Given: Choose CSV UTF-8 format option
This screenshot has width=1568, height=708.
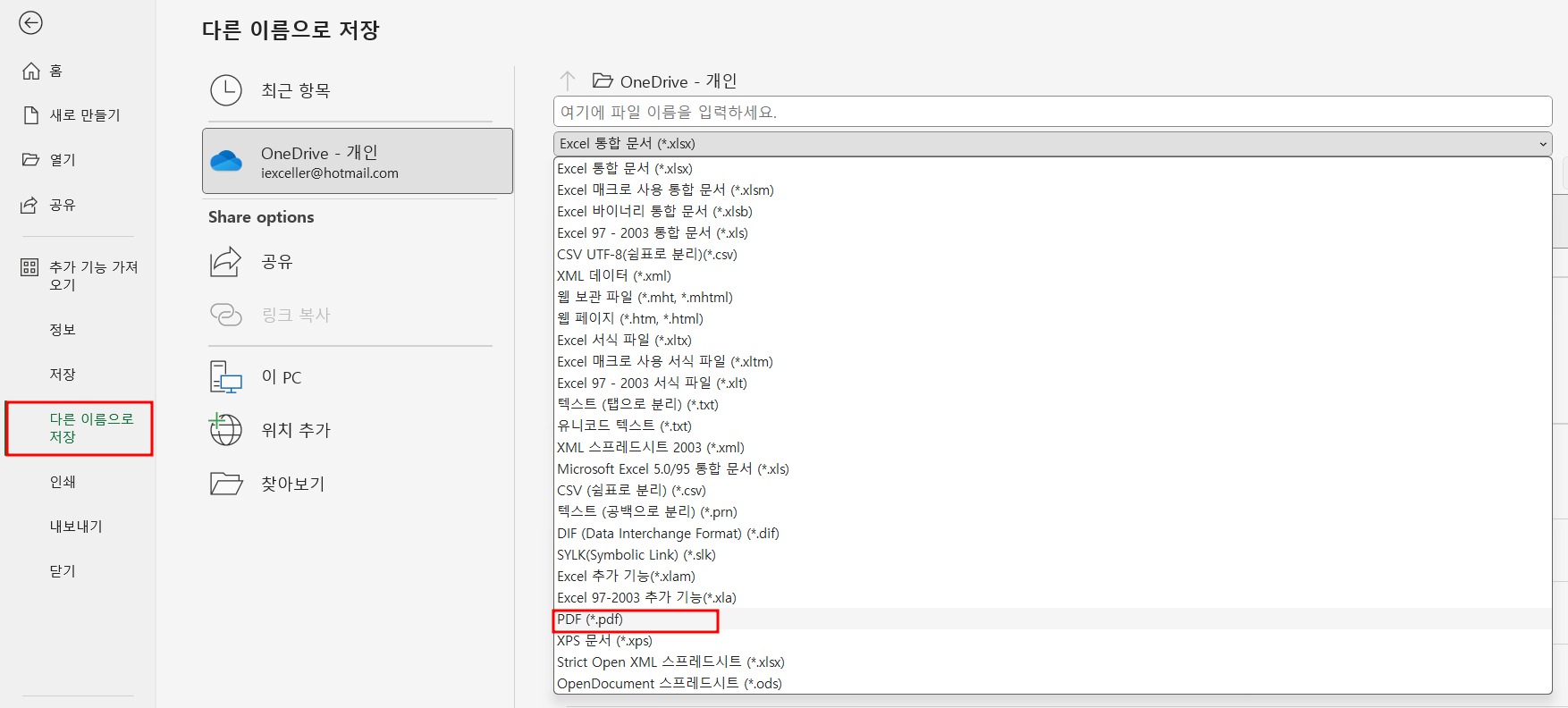Looking at the screenshot, I should click(x=646, y=255).
